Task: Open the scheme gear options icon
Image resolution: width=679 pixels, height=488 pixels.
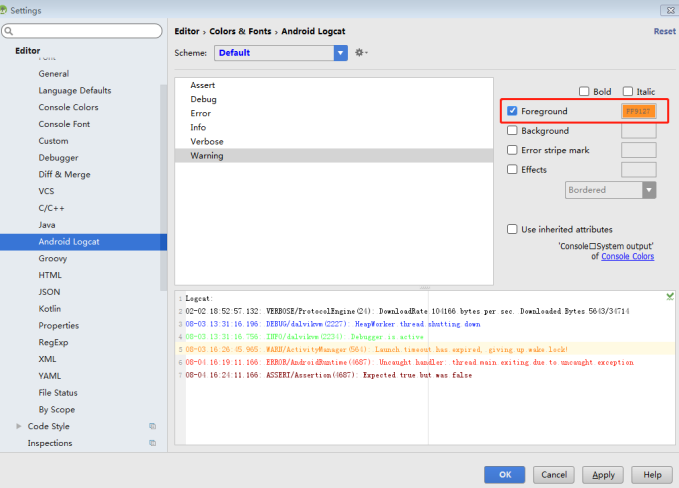Action: pyautogui.click(x=361, y=52)
